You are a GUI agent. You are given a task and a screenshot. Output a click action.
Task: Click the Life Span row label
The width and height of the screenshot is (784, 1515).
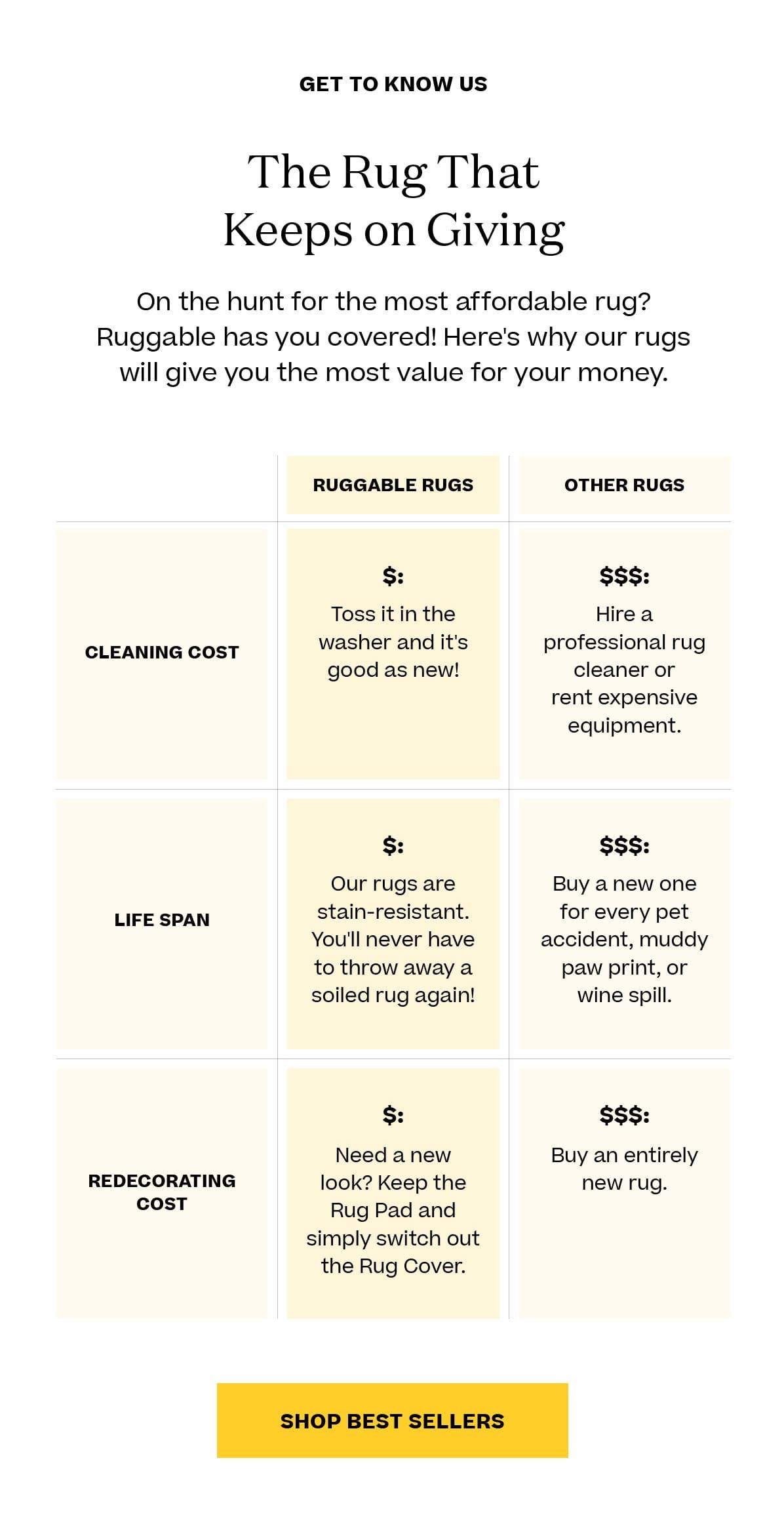(x=162, y=920)
